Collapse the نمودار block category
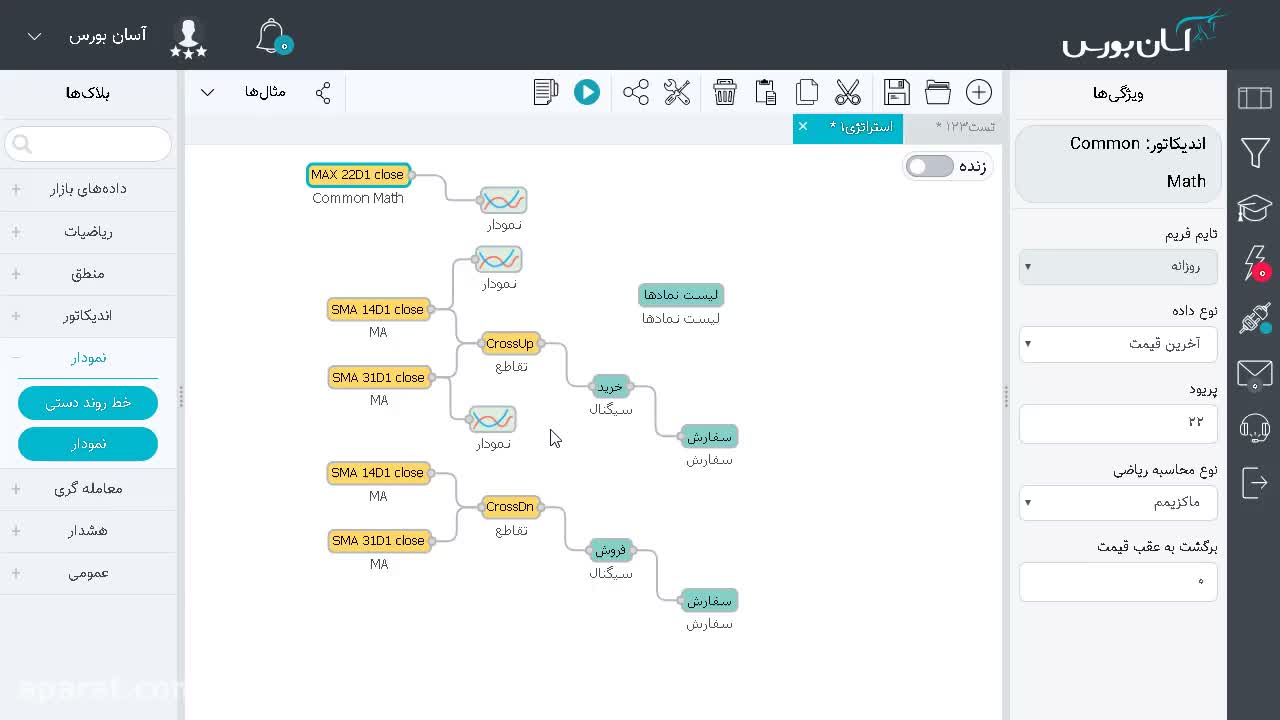The height and width of the screenshot is (720, 1280). [89, 358]
